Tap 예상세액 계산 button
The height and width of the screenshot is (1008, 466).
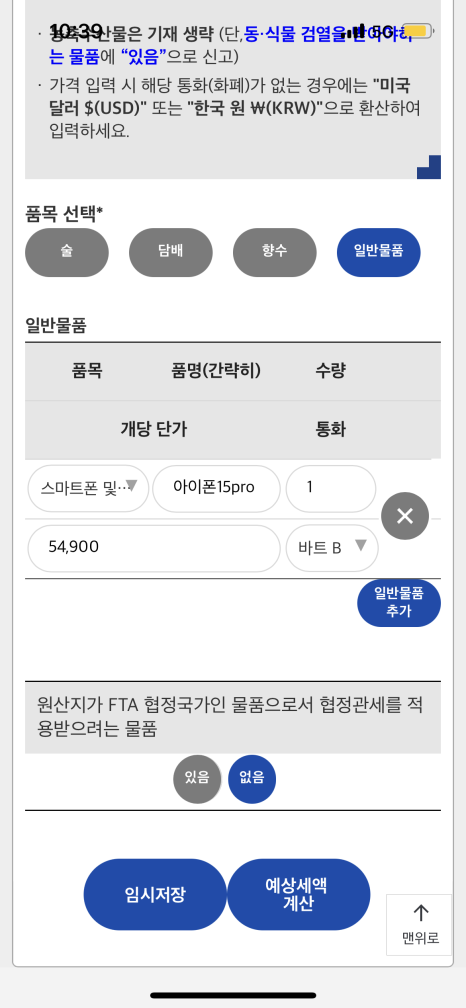coord(299,895)
